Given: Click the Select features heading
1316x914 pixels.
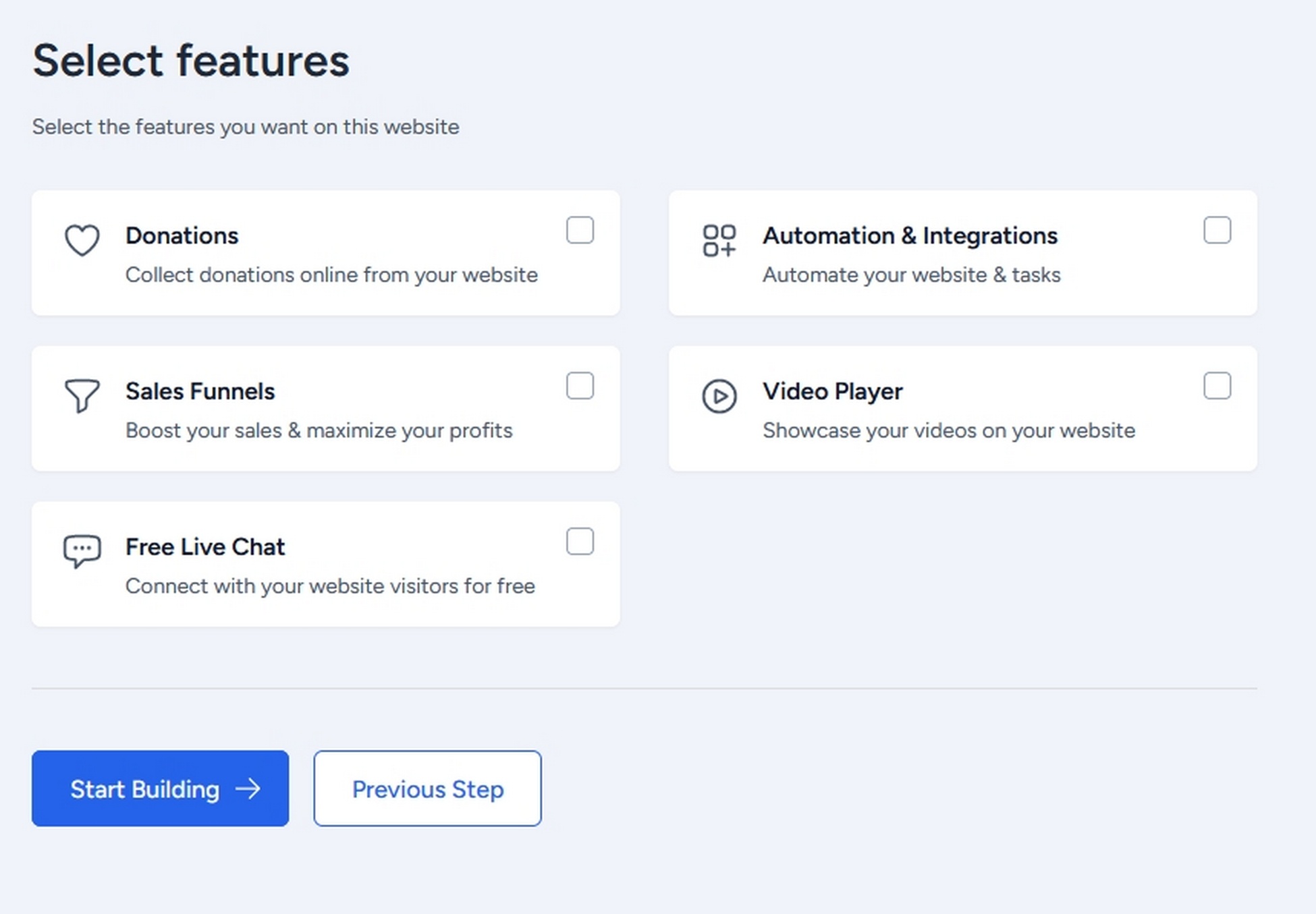Looking at the screenshot, I should click(x=190, y=60).
